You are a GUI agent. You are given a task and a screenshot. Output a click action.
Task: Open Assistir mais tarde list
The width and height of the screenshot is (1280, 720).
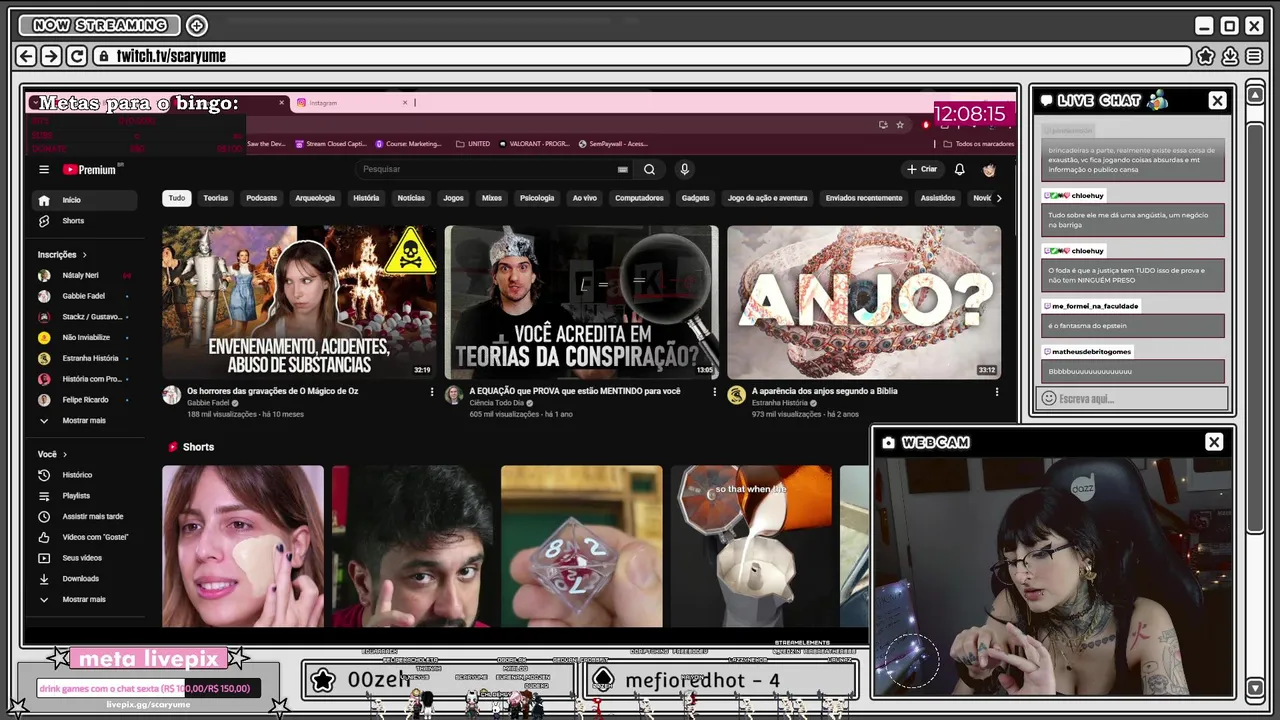[83, 516]
